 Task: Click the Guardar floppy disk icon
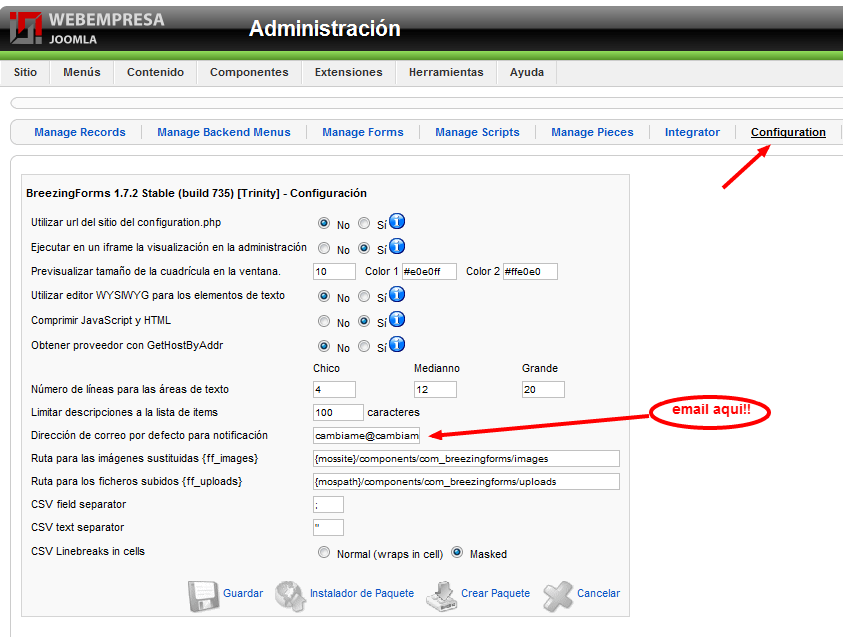pos(203,596)
